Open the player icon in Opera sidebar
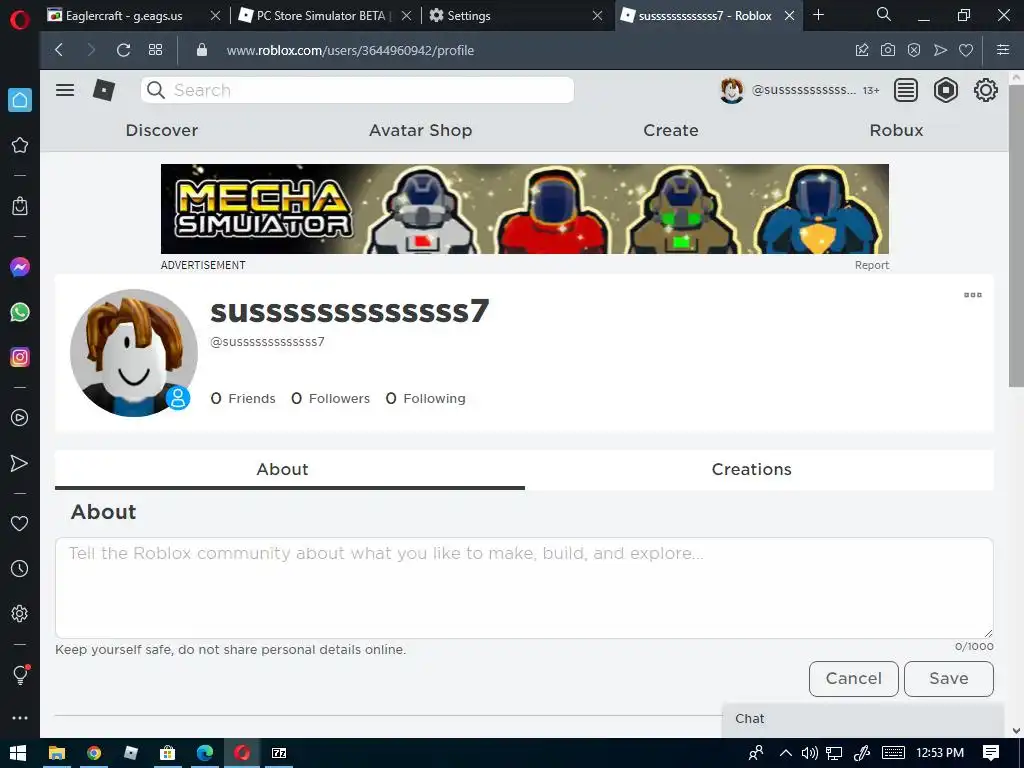This screenshot has width=1024, height=768. click(20, 418)
